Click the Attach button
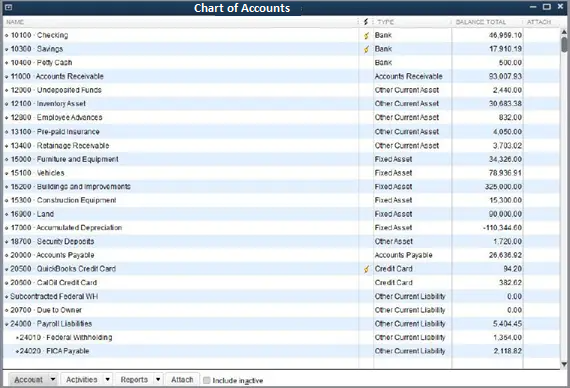 (182, 379)
